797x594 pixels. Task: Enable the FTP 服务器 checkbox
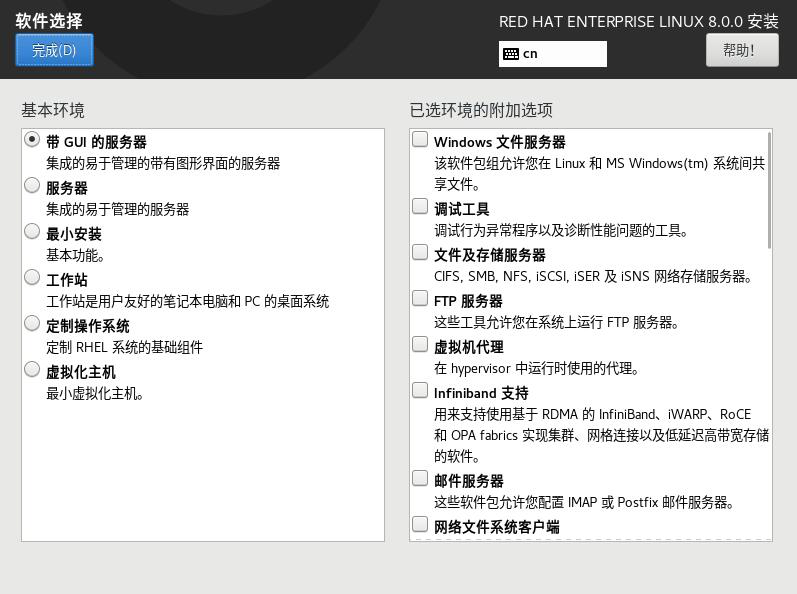tap(420, 298)
